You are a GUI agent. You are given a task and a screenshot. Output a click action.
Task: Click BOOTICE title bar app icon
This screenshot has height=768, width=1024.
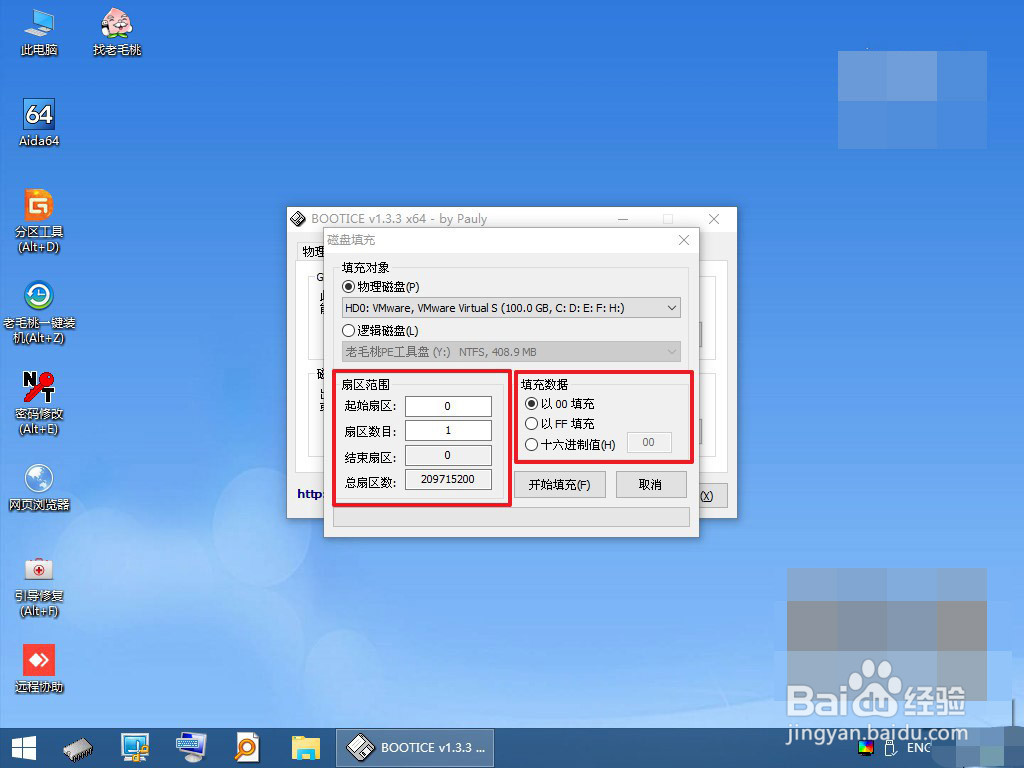[x=298, y=219]
